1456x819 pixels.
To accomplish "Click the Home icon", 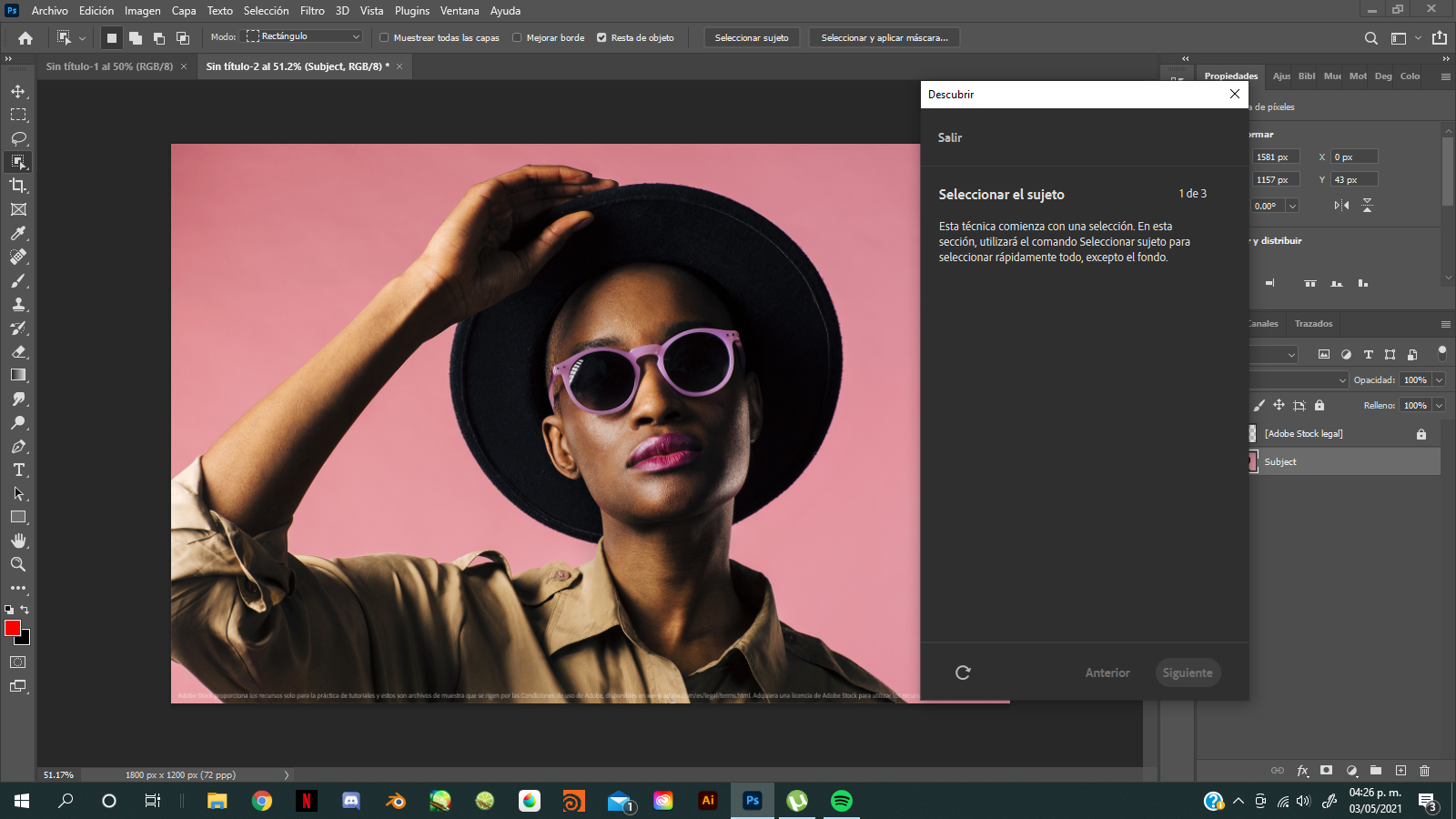I will (x=25, y=38).
